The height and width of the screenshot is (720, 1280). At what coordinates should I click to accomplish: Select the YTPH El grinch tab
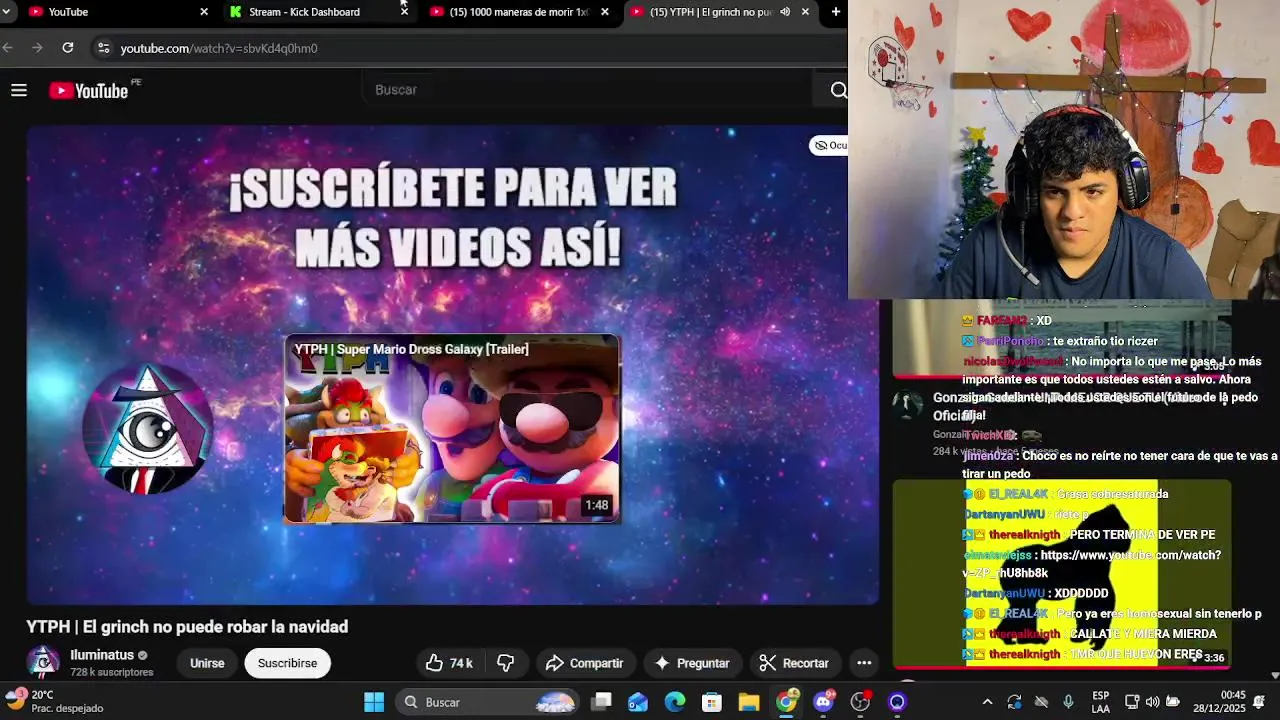tap(711, 12)
